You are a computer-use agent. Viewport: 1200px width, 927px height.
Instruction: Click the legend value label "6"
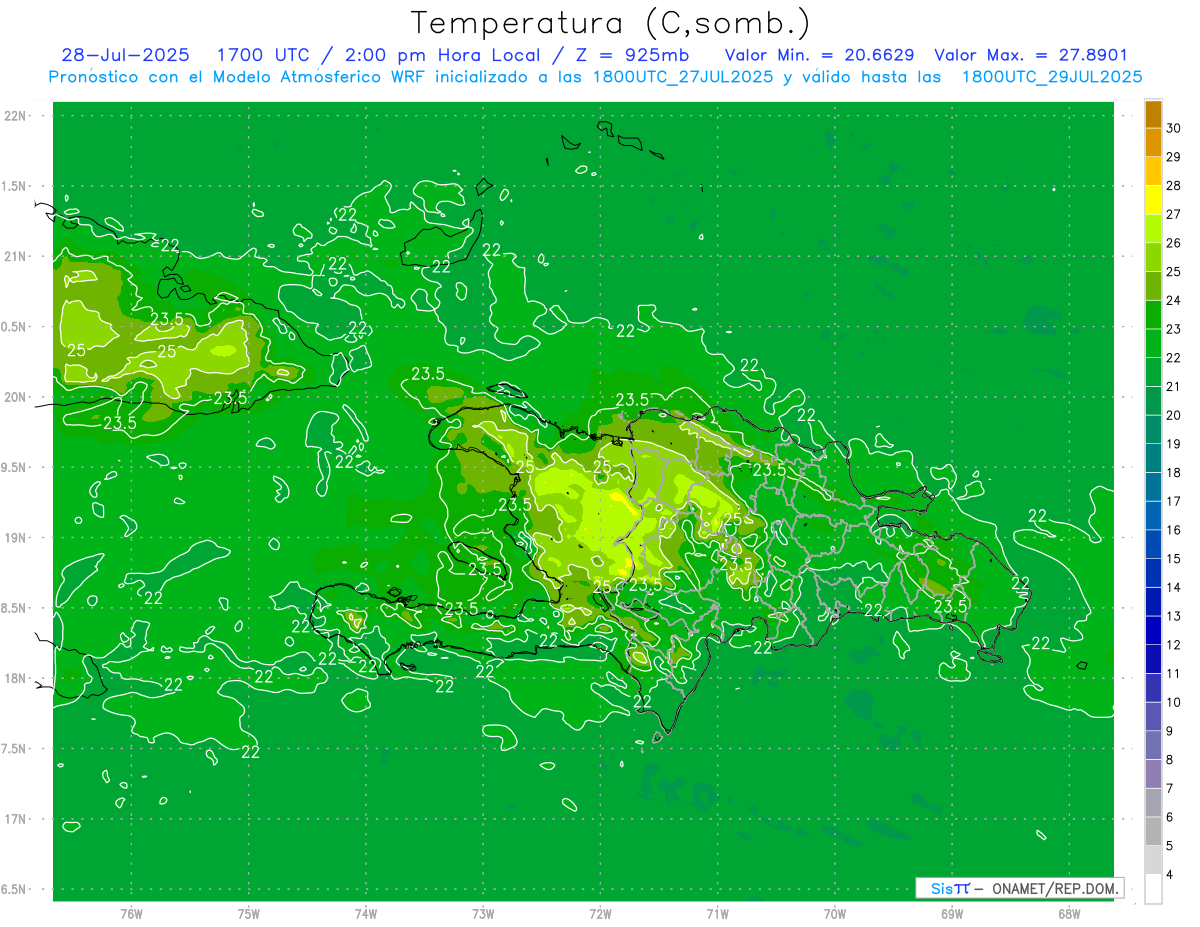tap(1171, 817)
